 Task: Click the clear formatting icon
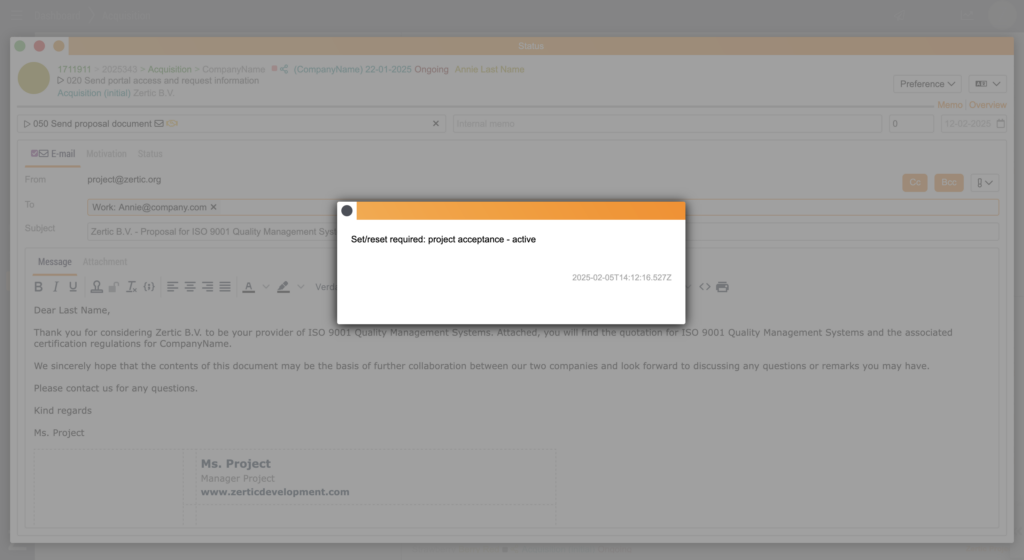(x=131, y=287)
